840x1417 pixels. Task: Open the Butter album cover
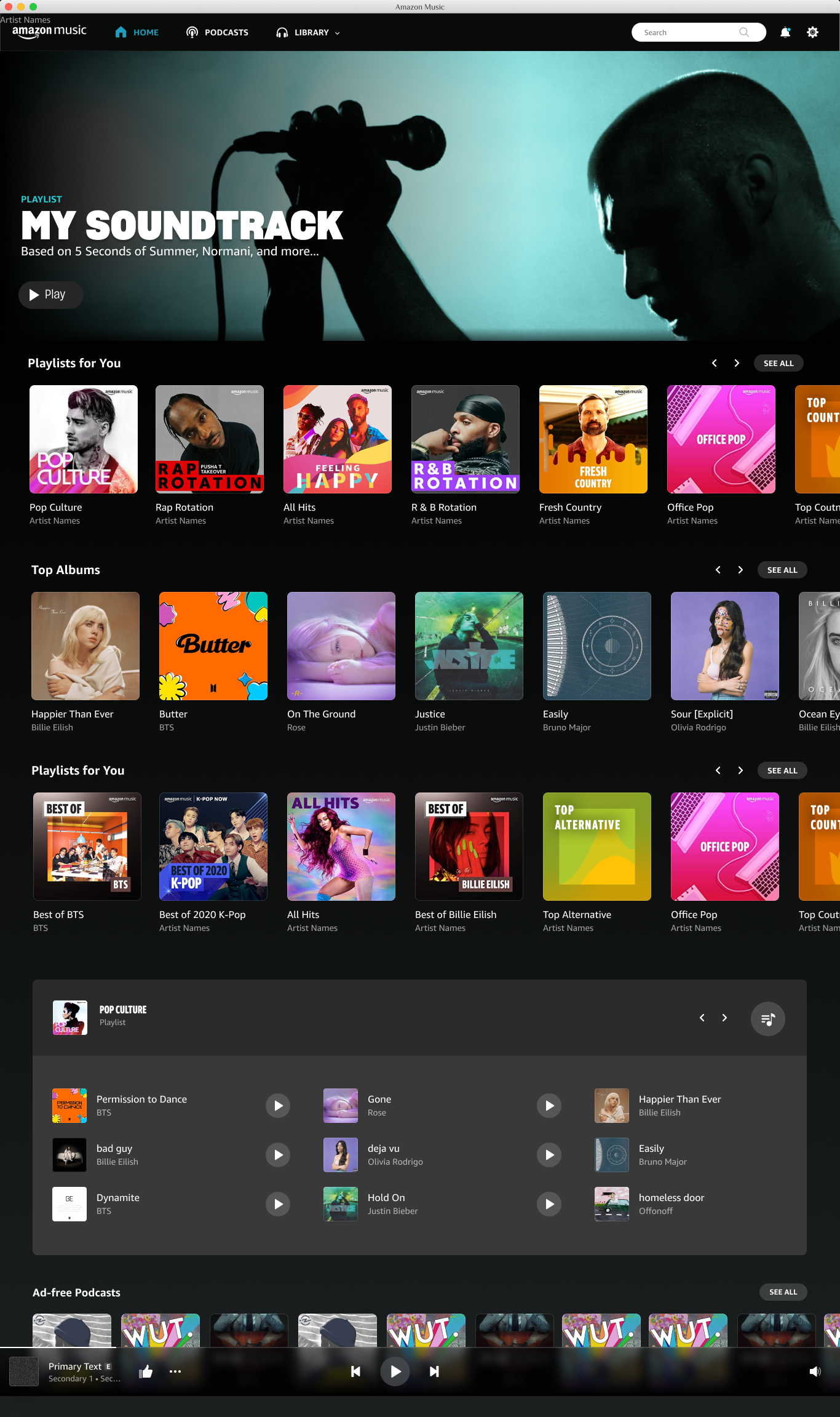[213, 646]
